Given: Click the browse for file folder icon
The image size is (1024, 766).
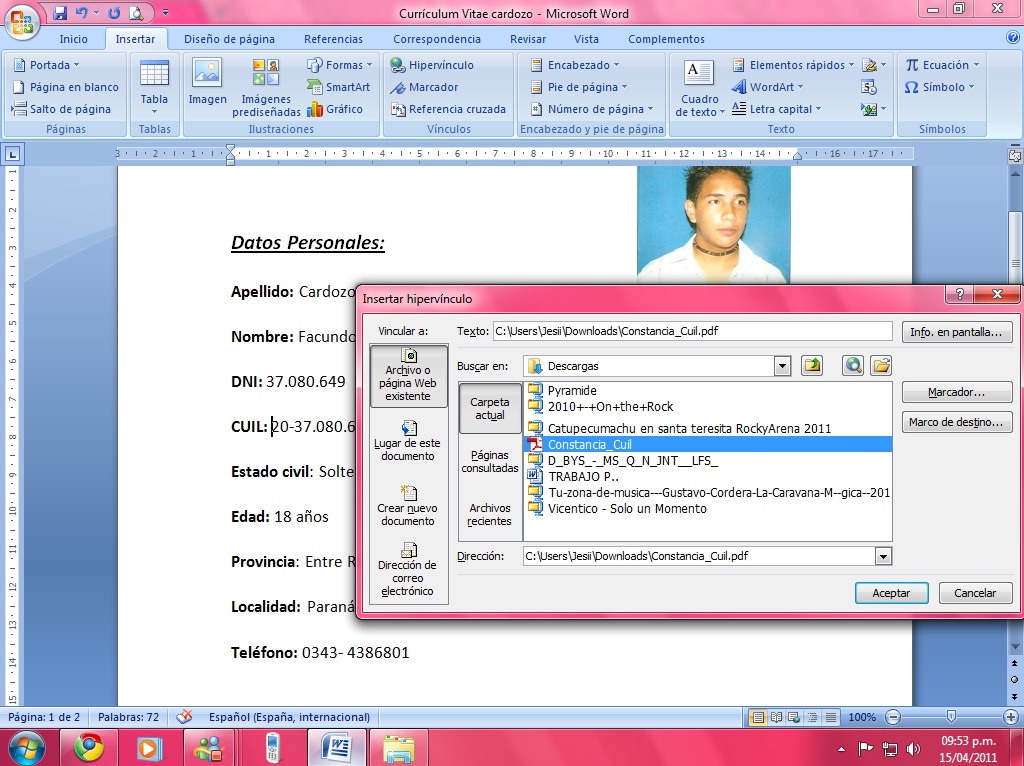Looking at the screenshot, I should tap(881, 366).
